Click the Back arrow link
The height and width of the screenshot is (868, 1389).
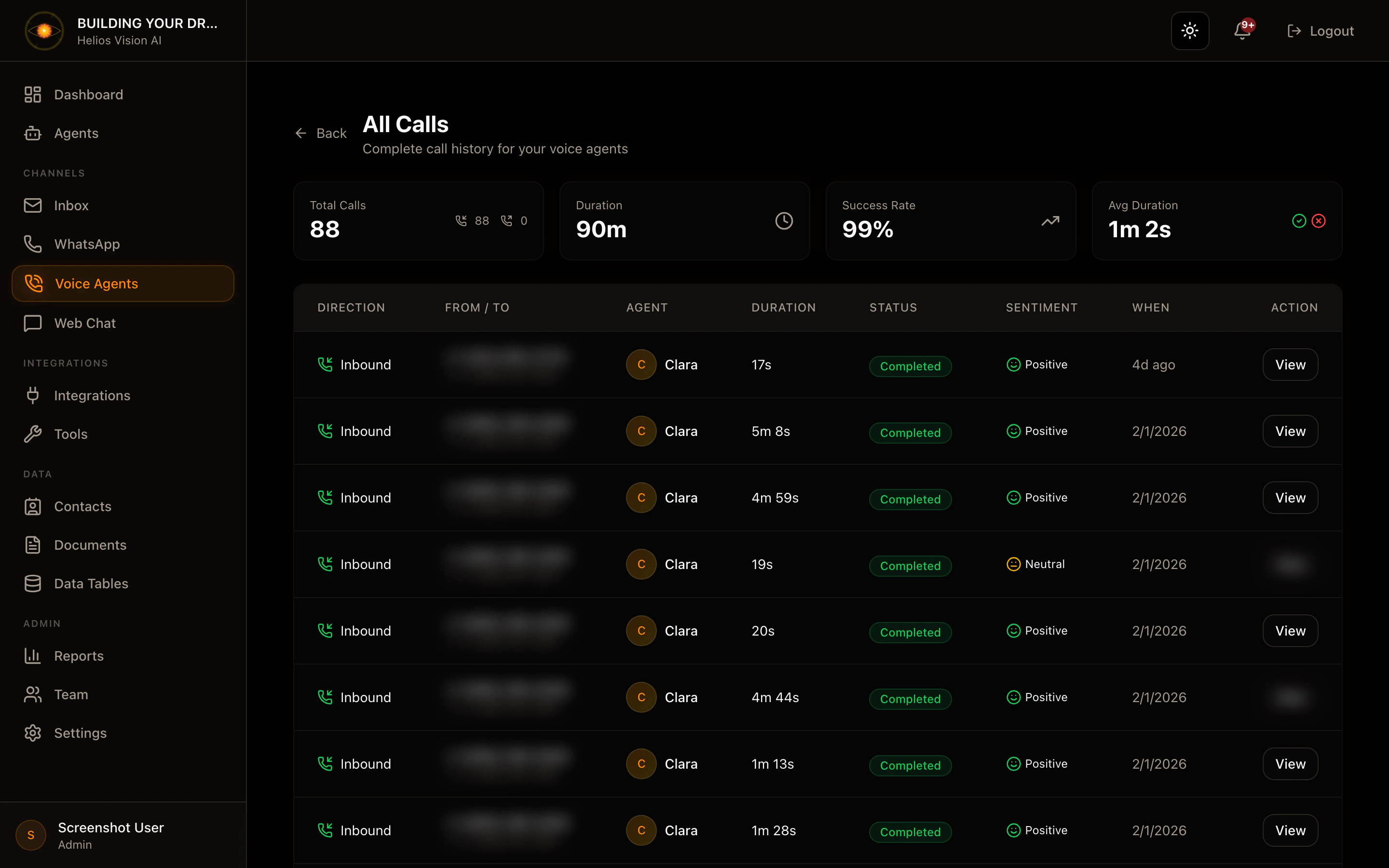(x=321, y=133)
